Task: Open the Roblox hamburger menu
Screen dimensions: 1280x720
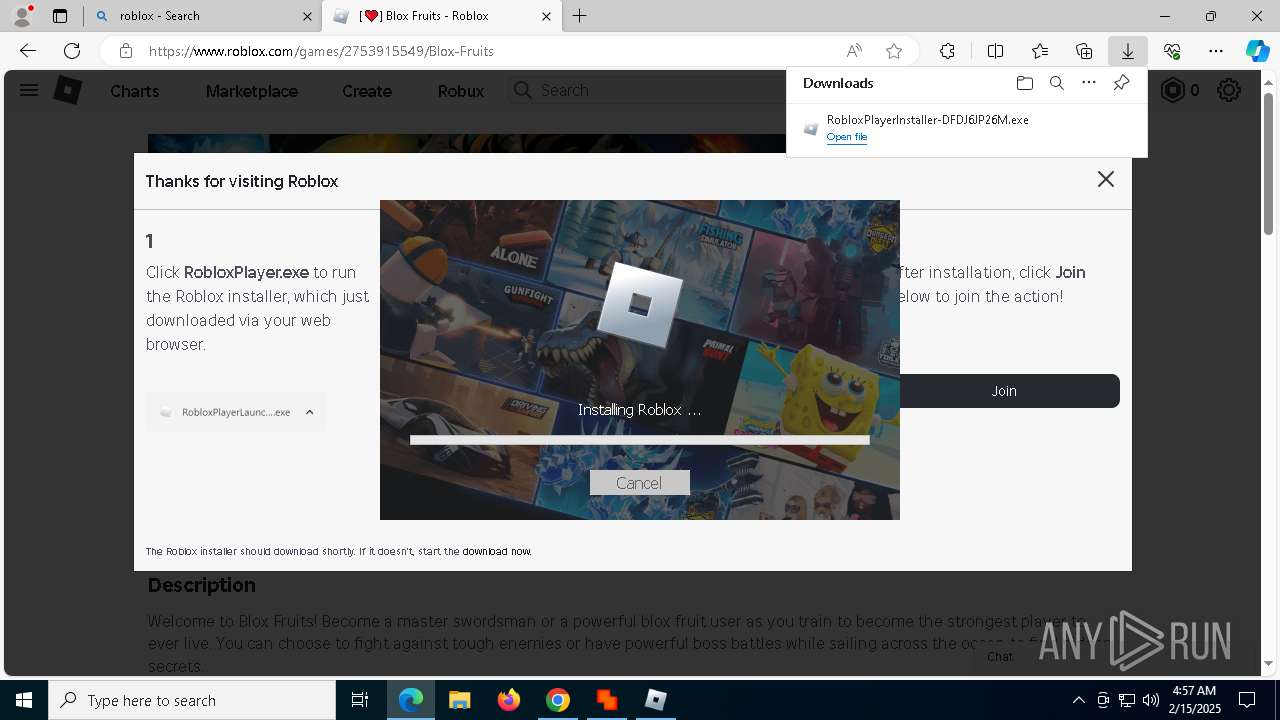Action: tap(29, 90)
